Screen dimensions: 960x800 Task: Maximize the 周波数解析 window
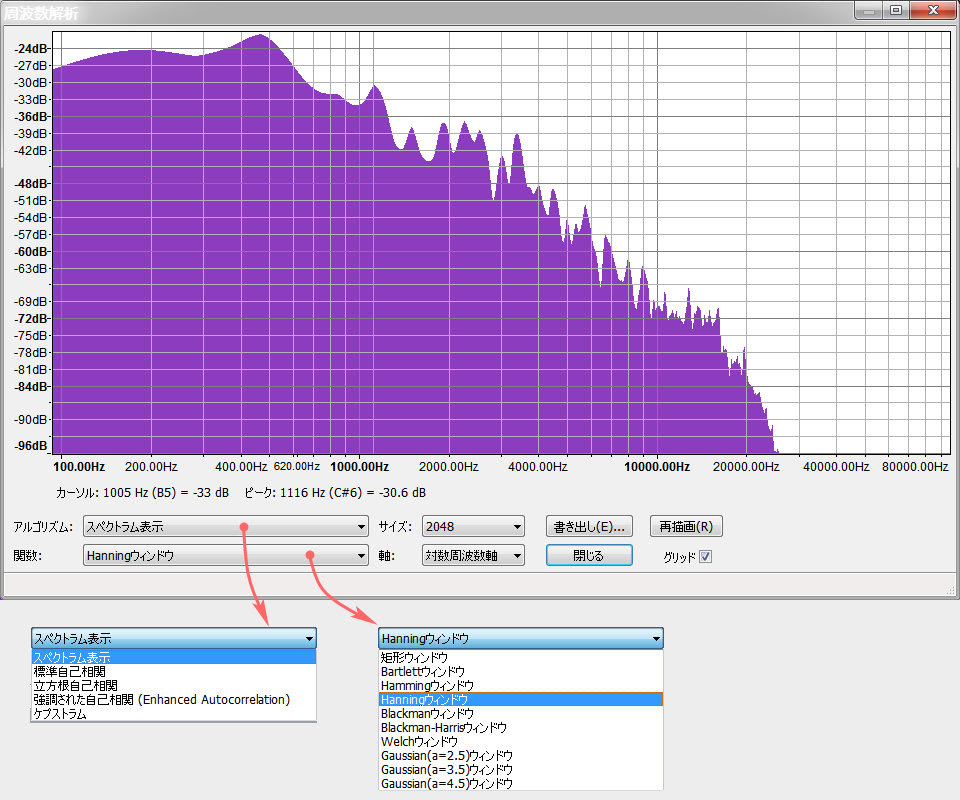[896, 10]
